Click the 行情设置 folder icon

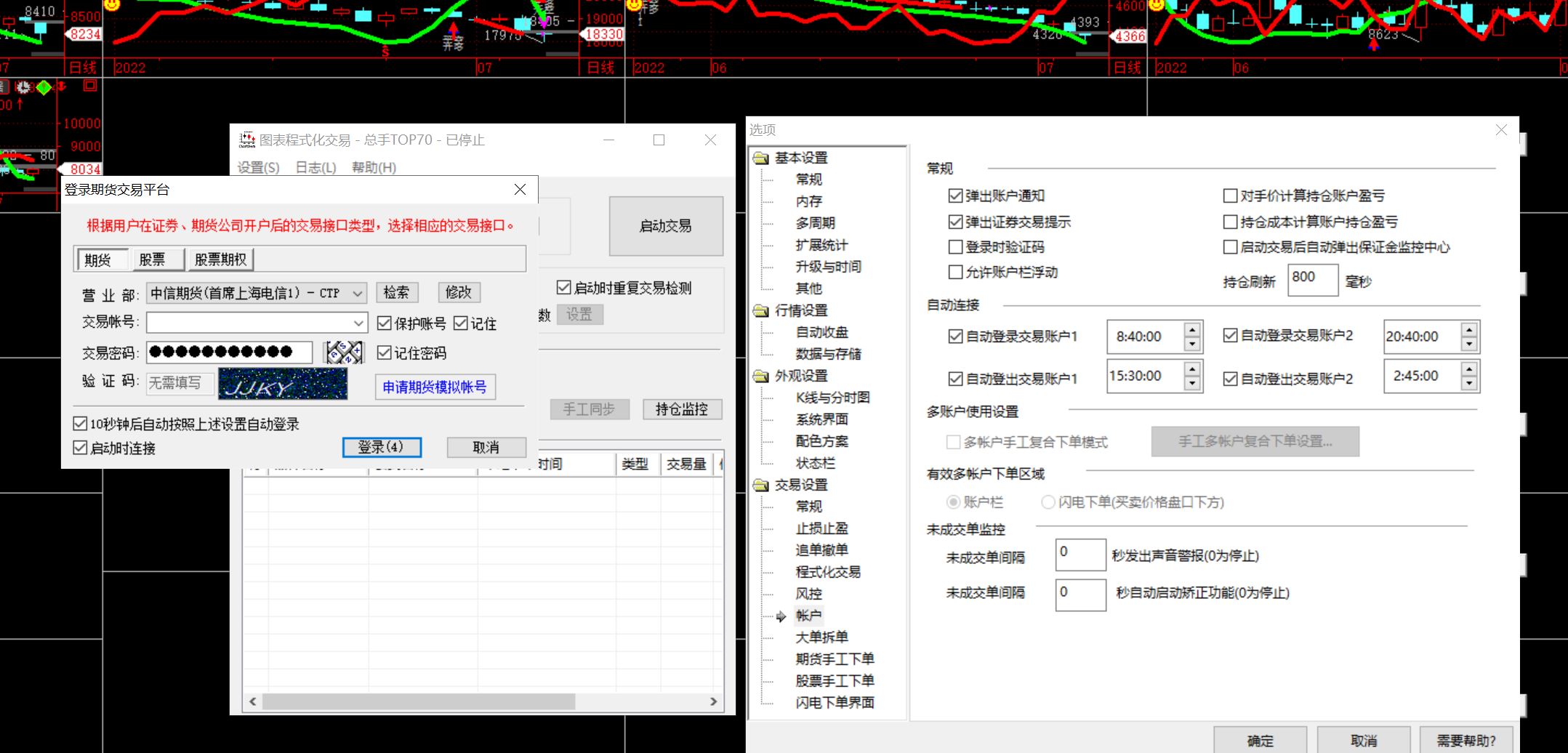point(761,311)
